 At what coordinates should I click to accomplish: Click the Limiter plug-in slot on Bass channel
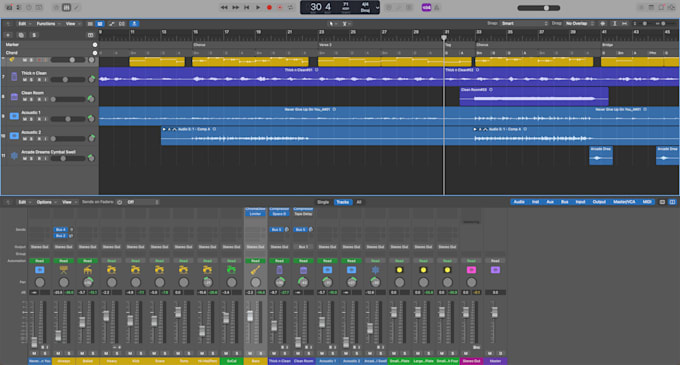tap(255, 214)
